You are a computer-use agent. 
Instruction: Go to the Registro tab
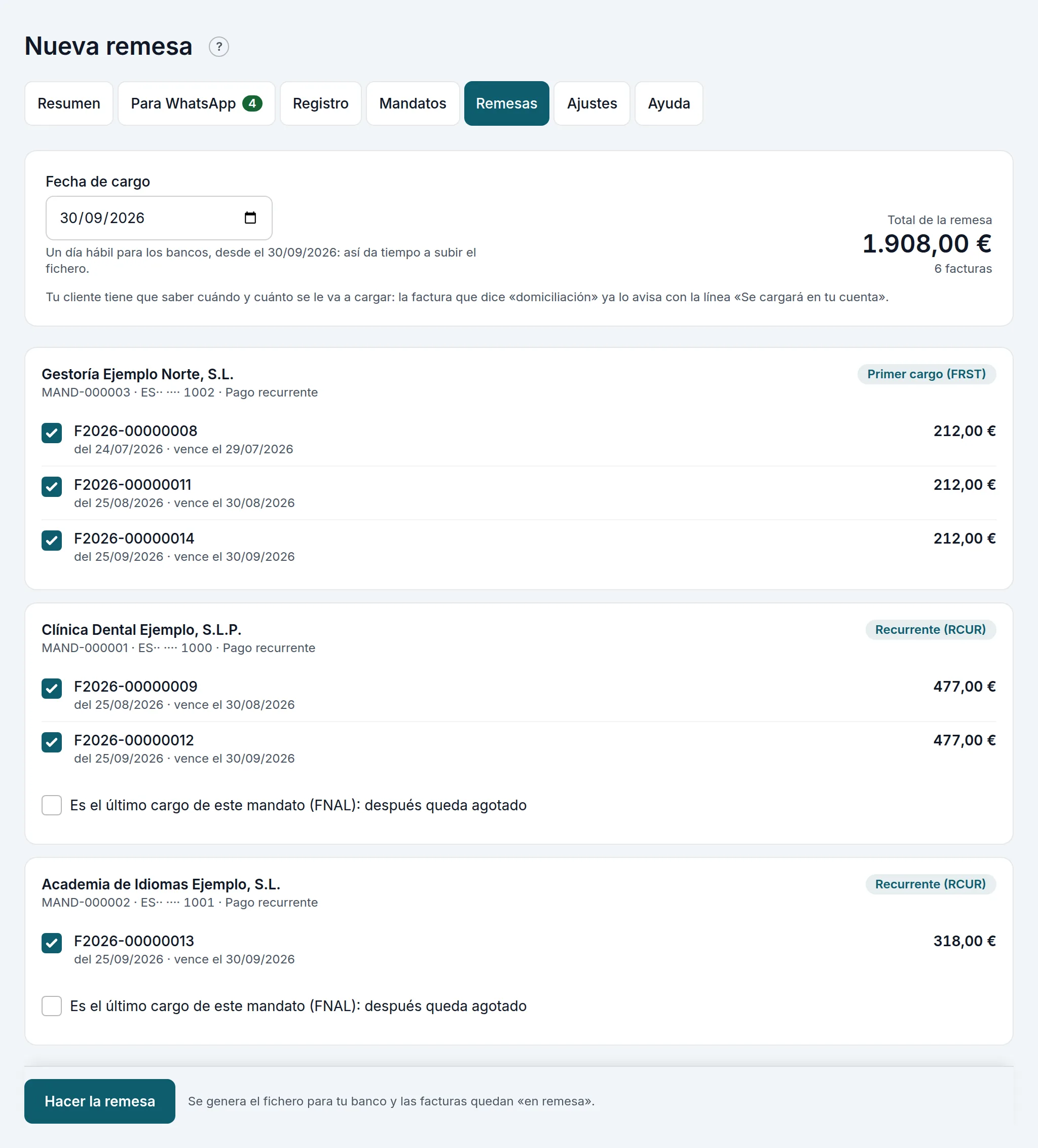point(320,103)
